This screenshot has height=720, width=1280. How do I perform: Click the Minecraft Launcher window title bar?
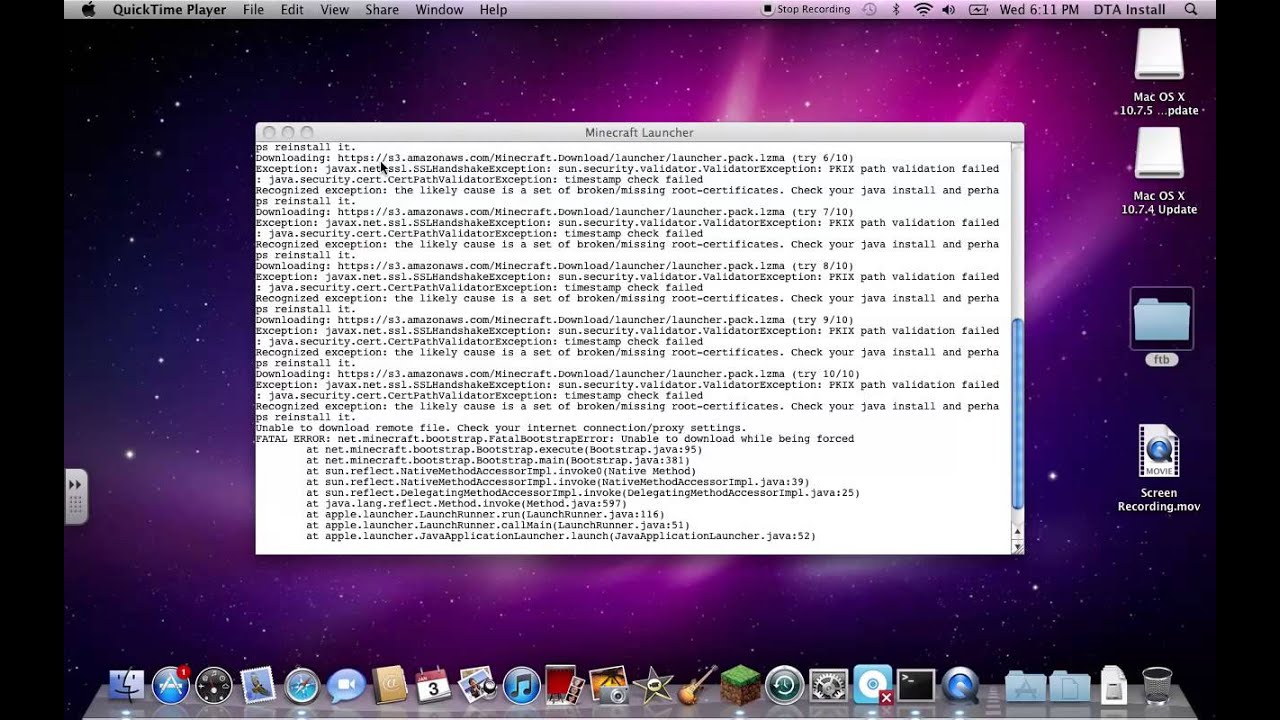click(x=639, y=132)
